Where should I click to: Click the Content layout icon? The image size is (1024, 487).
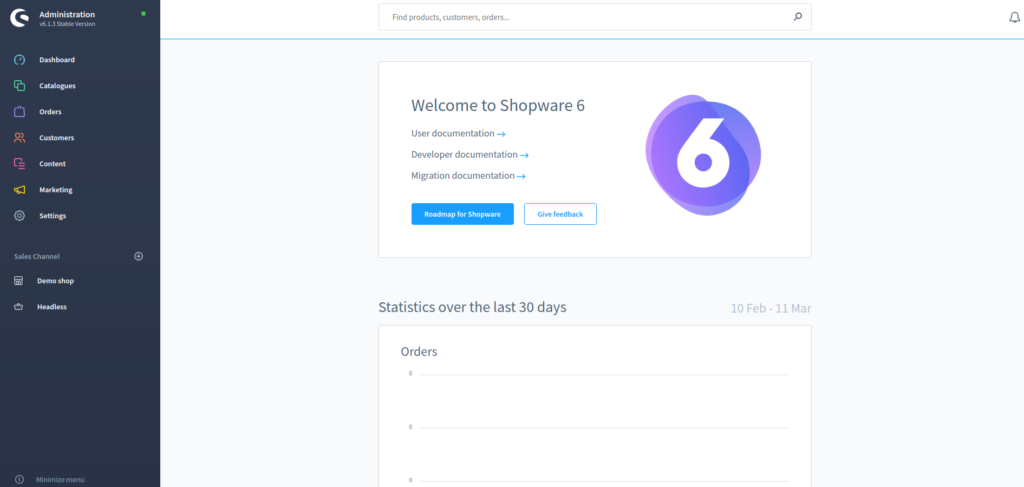20,164
